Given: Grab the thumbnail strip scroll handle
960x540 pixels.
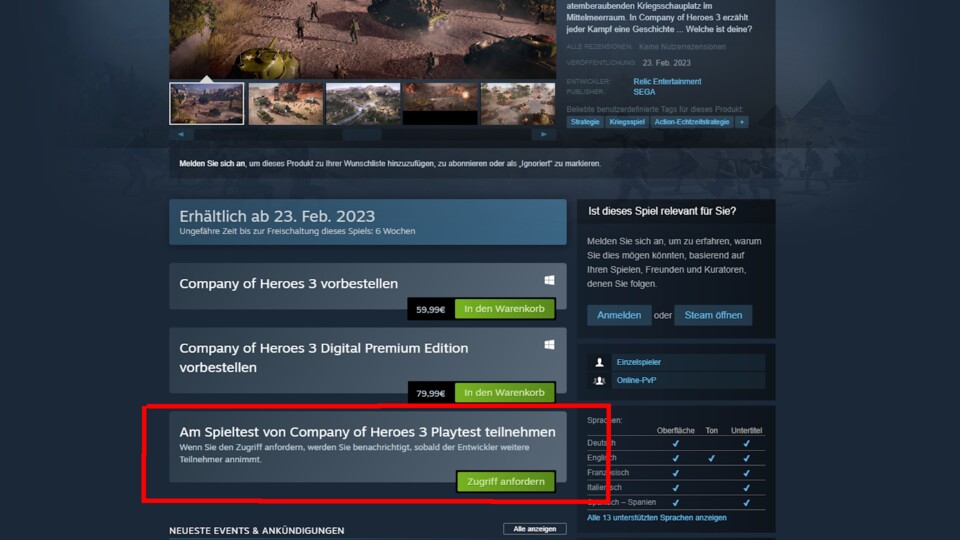Looking at the screenshot, I should [x=362, y=134].
